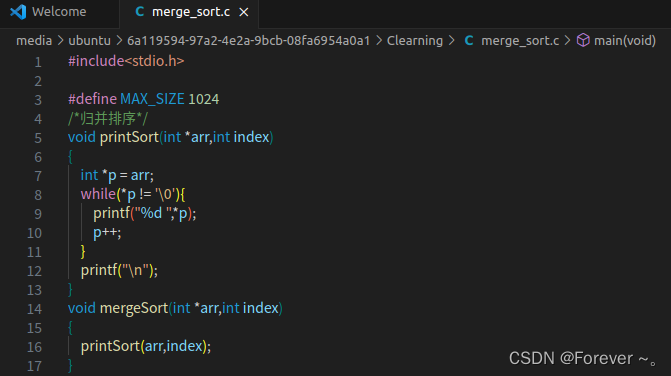Click the printSort(arr,index); call on line 16
The width and height of the screenshot is (671, 376).
[x=145, y=346]
